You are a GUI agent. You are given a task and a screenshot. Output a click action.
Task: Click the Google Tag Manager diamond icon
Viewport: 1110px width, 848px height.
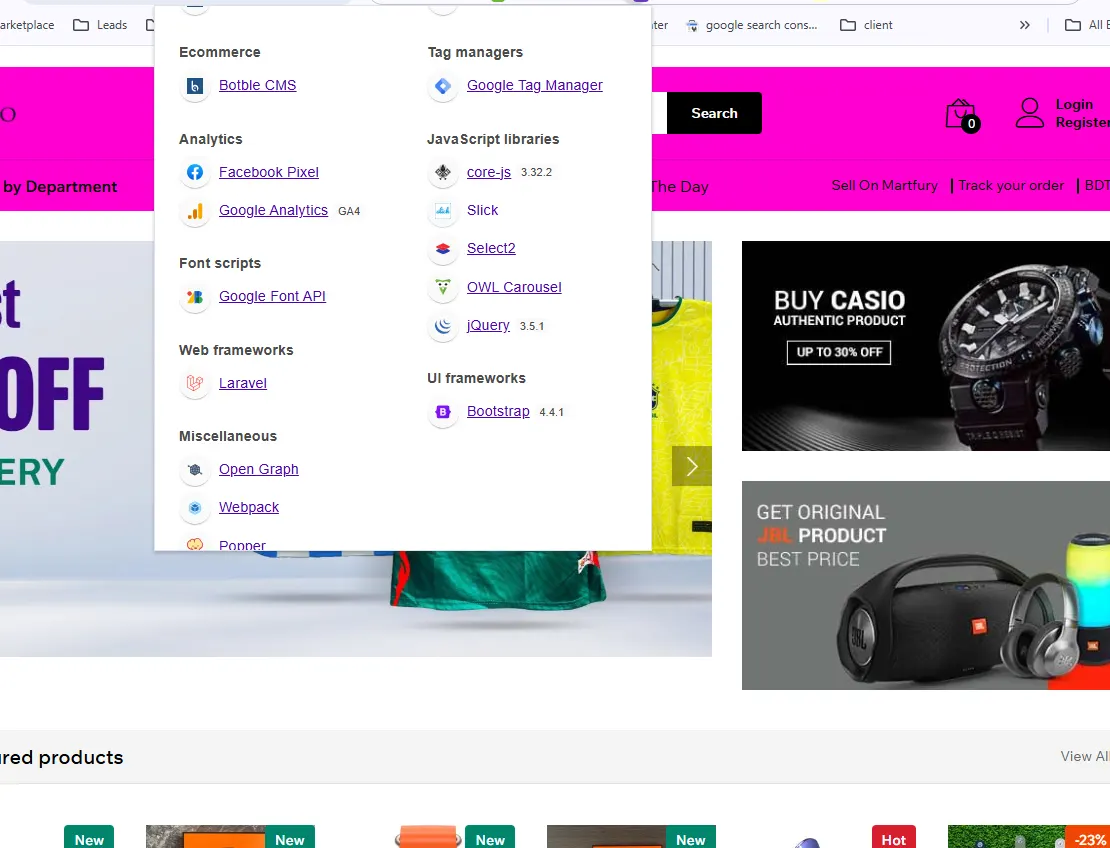(443, 86)
